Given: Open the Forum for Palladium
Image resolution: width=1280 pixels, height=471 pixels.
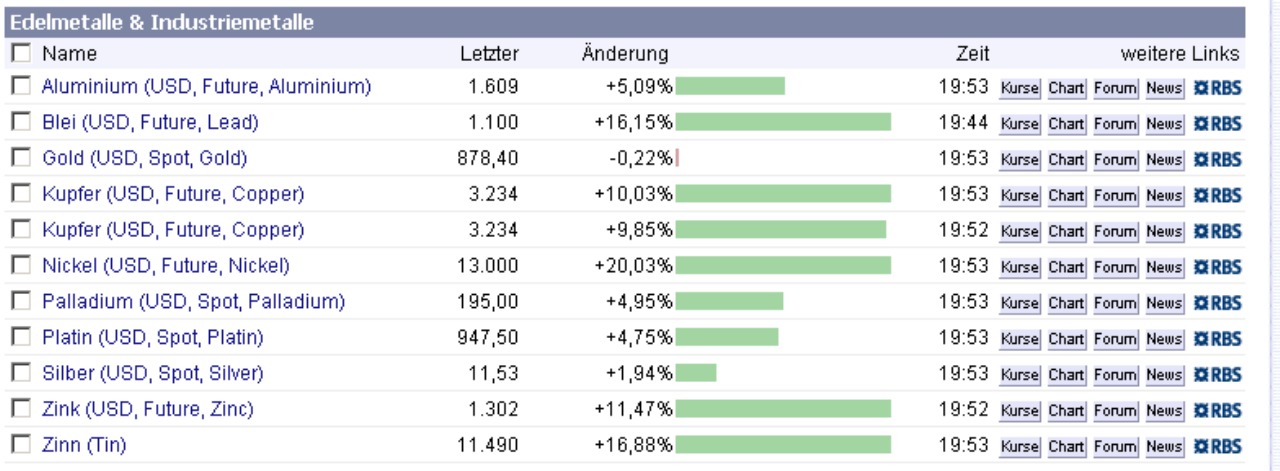Looking at the screenshot, I should point(1115,303).
